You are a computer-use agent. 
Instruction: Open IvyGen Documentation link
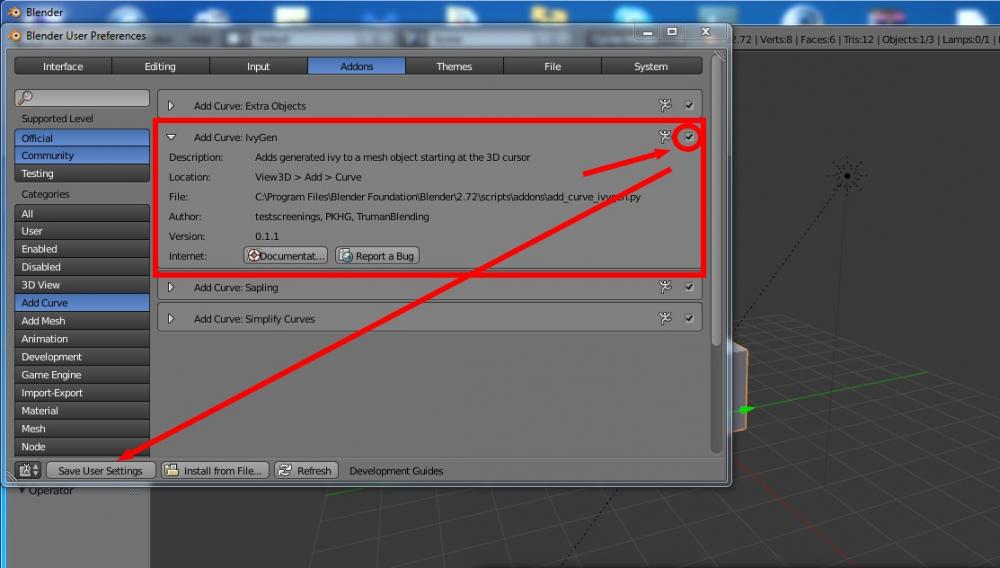(x=286, y=256)
